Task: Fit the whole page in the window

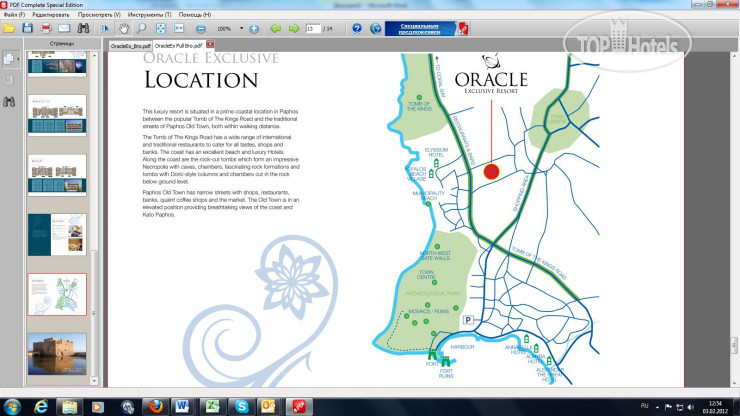Action: pos(161,28)
